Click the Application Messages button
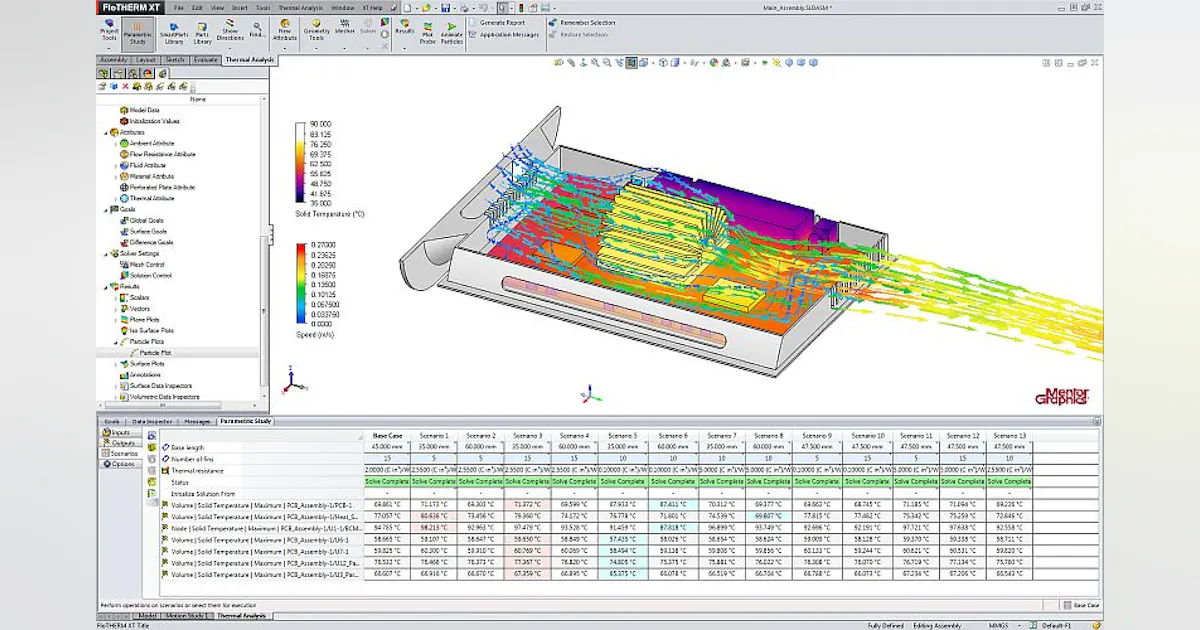 pyautogui.click(x=508, y=33)
